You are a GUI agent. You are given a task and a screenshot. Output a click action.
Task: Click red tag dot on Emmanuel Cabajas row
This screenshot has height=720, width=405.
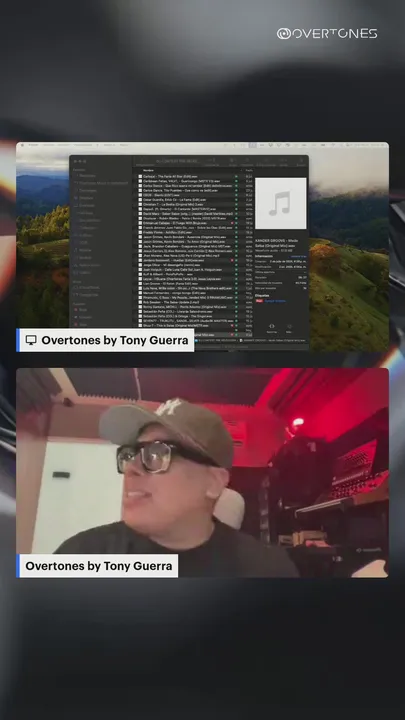pos(232,223)
